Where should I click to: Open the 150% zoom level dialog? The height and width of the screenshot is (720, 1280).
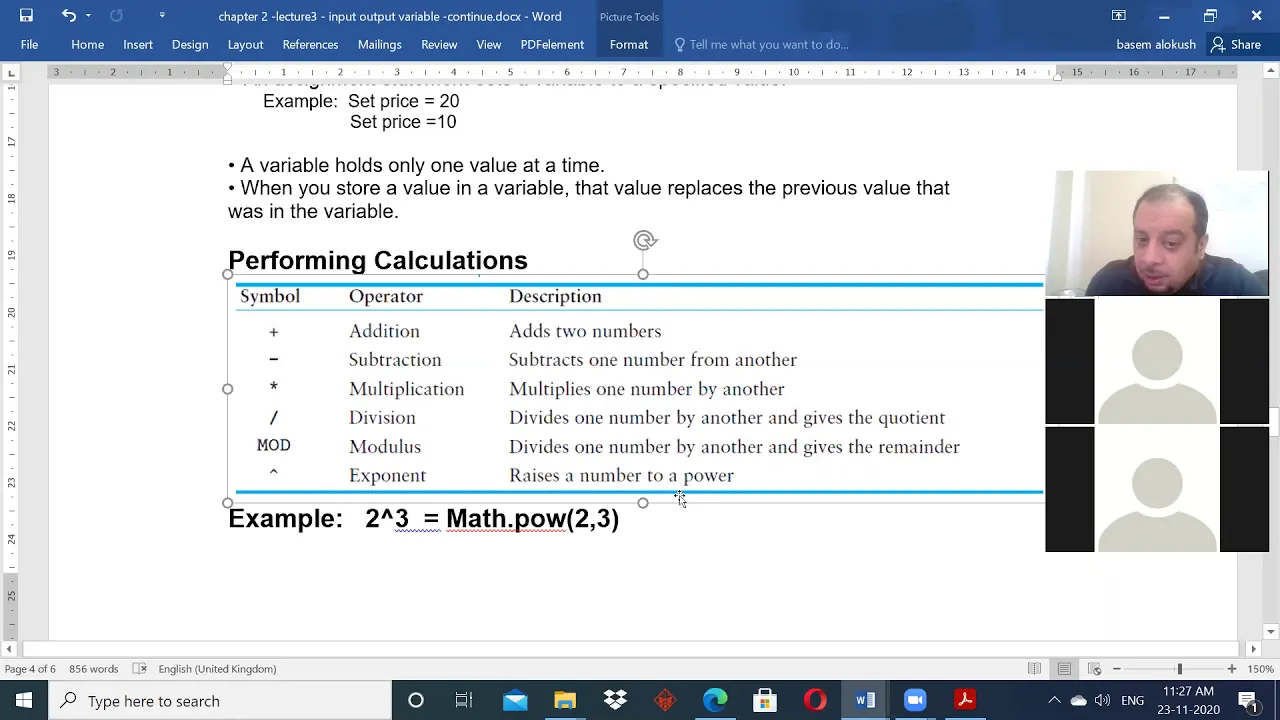click(1260, 669)
